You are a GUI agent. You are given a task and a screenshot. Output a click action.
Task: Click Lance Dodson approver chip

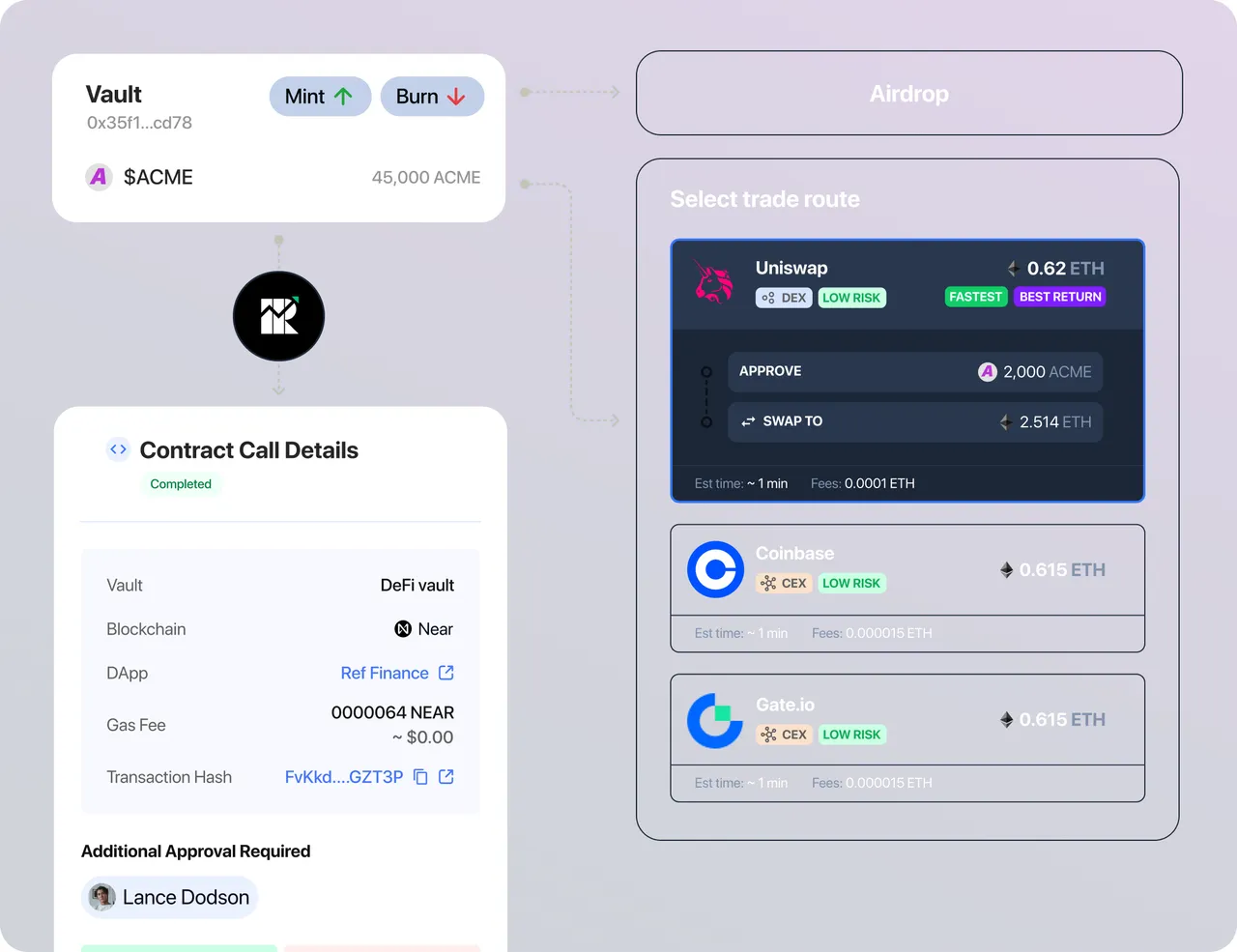click(x=169, y=897)
